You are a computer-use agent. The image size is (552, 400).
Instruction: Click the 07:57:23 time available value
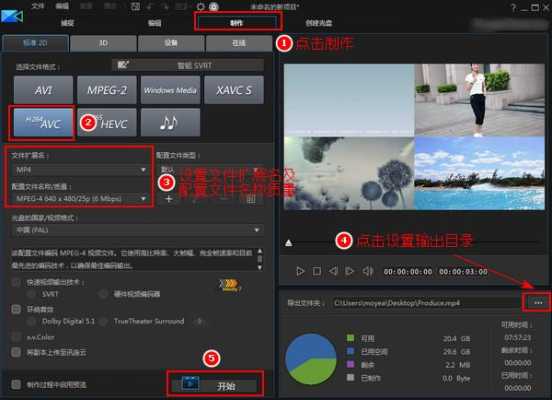point(517,337)
